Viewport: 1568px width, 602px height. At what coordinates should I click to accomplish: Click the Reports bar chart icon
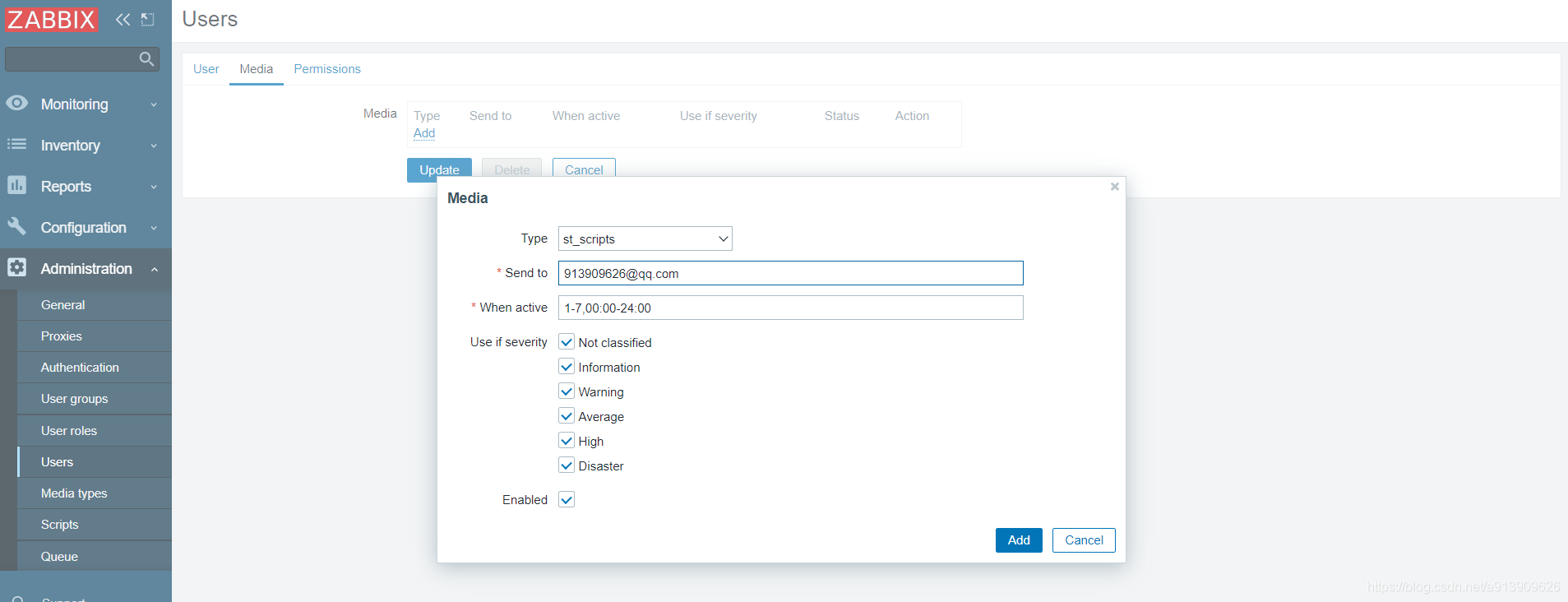click(16, 185)
